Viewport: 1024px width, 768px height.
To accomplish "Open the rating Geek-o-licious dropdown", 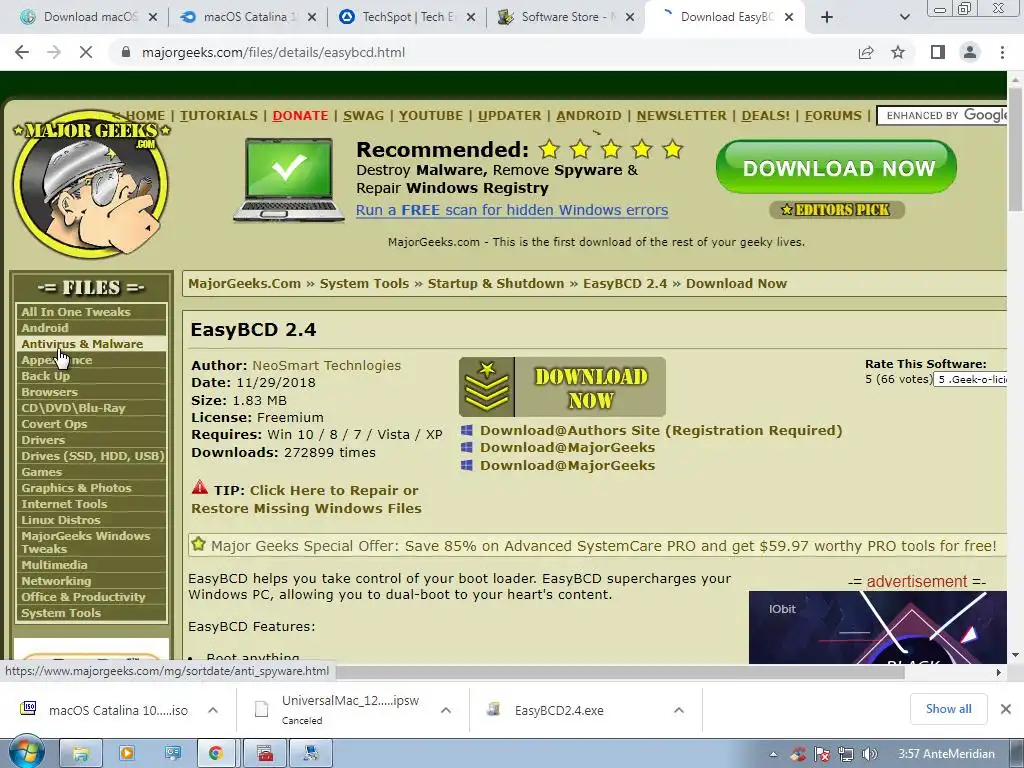I will [x=970, y=379].
